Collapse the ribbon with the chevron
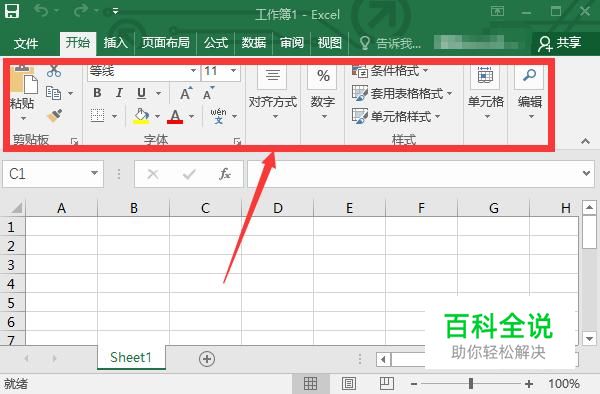This screenshot has height=394, width=600. click(585, 141)
